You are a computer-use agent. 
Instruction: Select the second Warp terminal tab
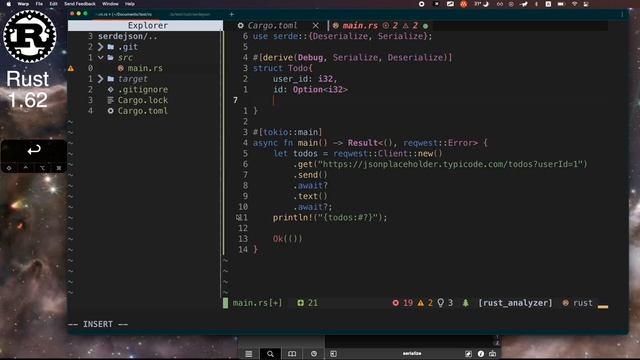(x=190, y=14)
